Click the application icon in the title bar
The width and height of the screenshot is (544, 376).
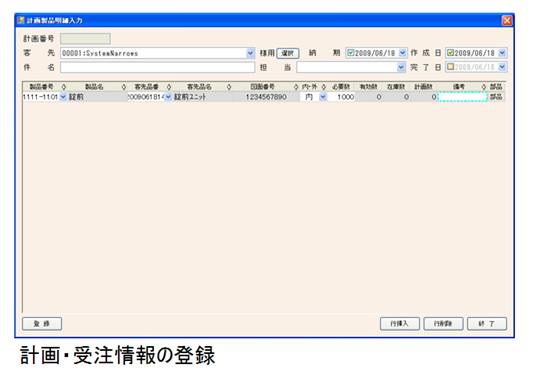(20, 20)
